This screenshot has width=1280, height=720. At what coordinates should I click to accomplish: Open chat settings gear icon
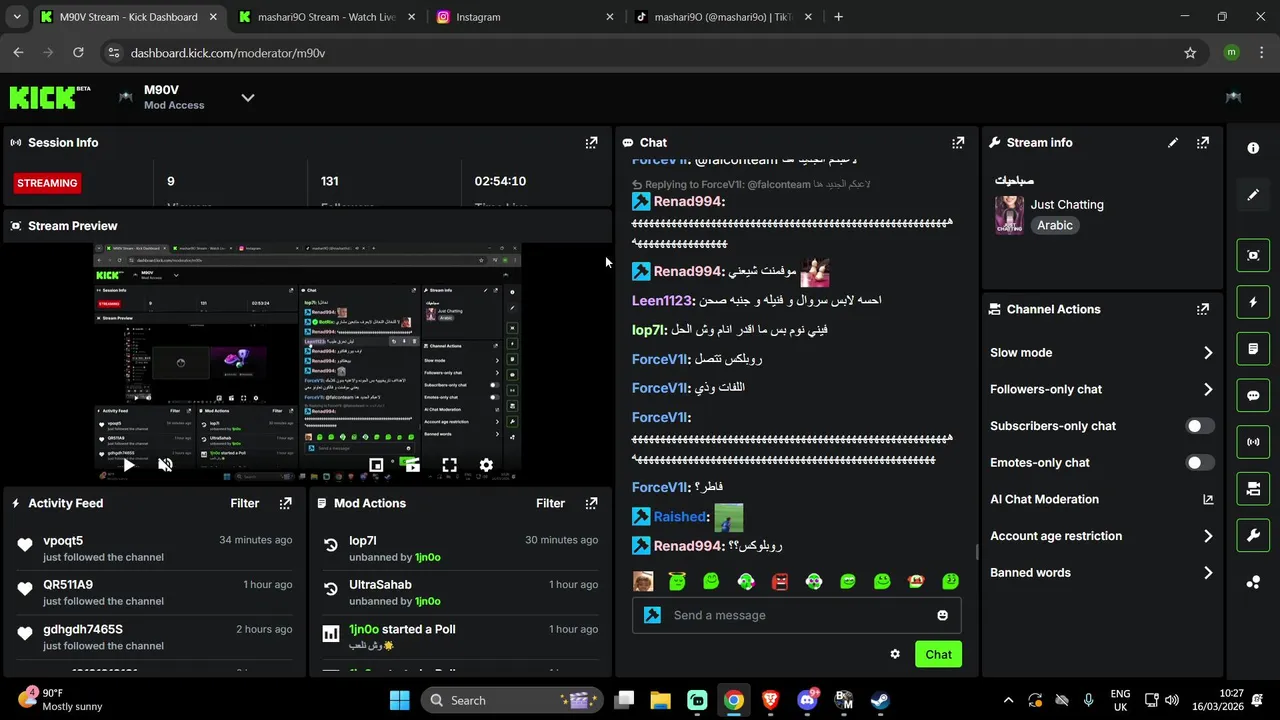pyautogui.click(x=895, y=654)
